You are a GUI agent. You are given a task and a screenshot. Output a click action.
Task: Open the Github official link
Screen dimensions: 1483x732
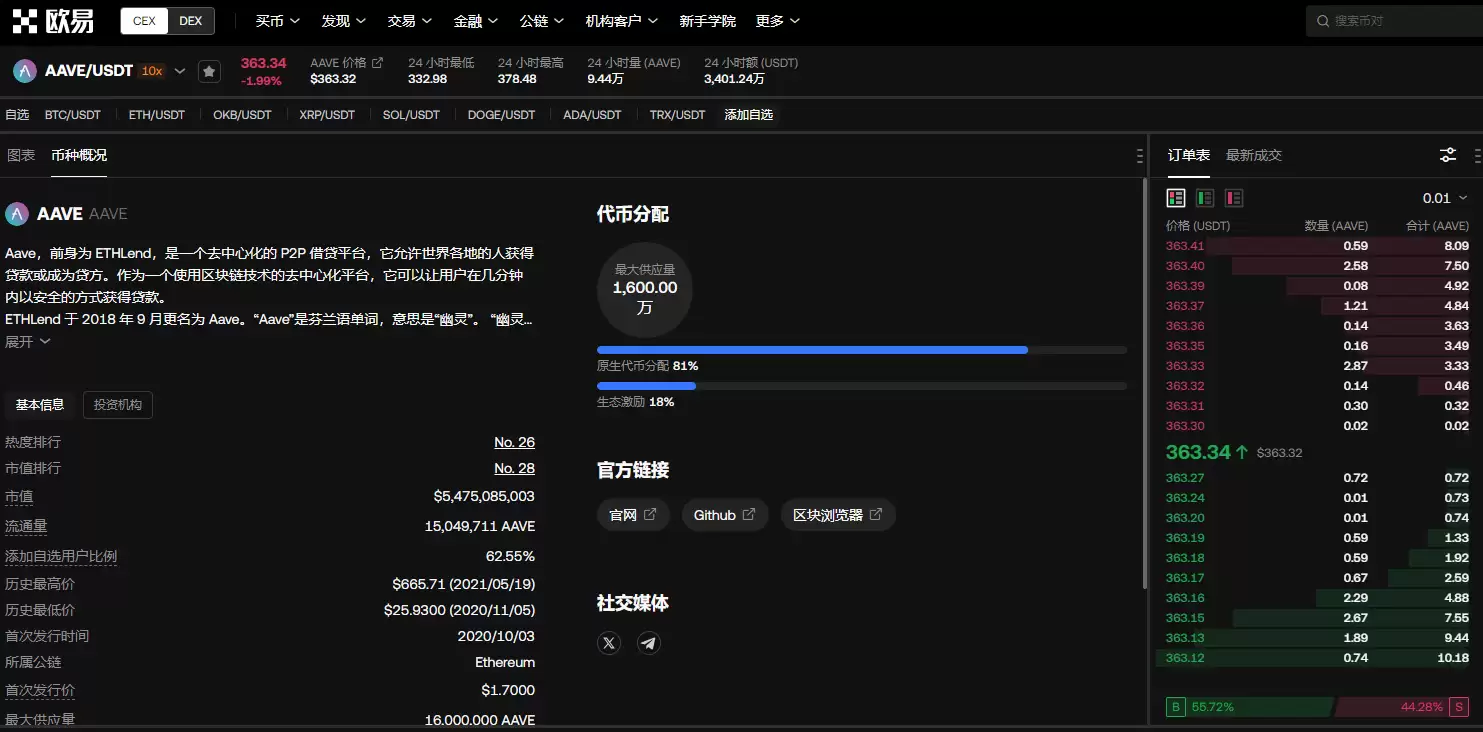click(x=725, y=515)
